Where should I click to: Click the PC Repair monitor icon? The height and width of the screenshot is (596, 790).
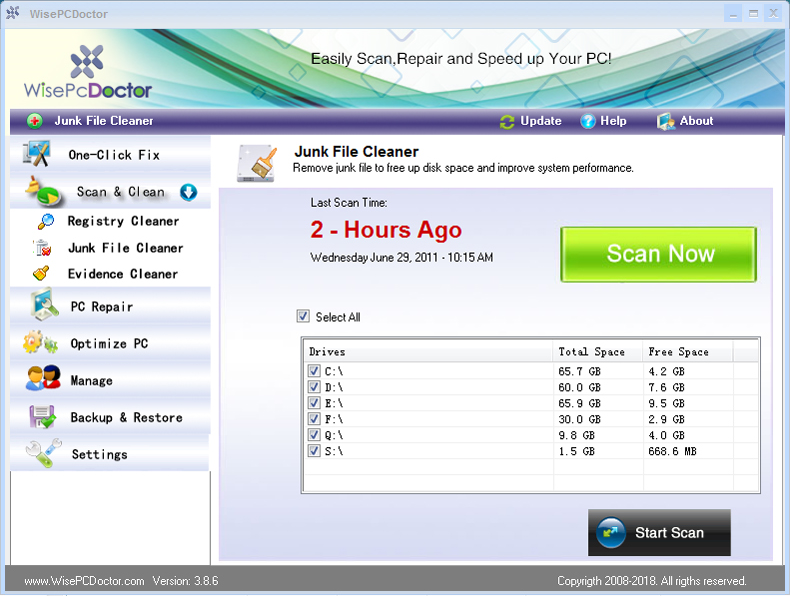pos(43,305)
